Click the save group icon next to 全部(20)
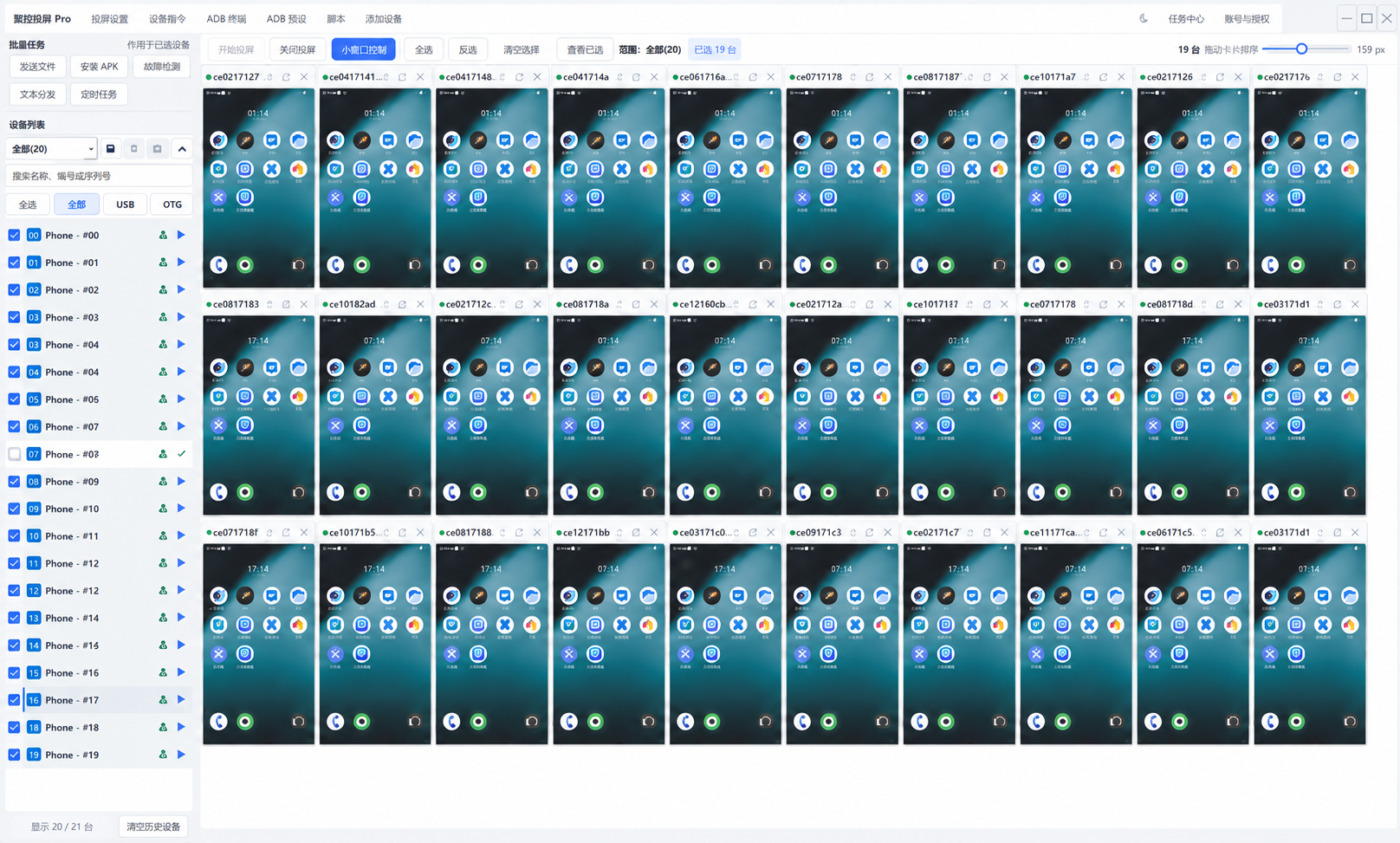The image size is (1400, 843). pos(111,149)
